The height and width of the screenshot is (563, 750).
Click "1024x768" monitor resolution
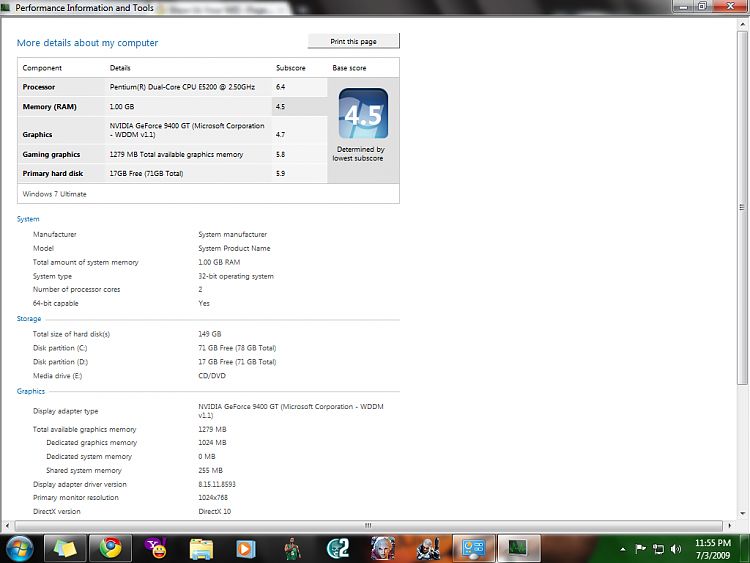tap(213, 497)
